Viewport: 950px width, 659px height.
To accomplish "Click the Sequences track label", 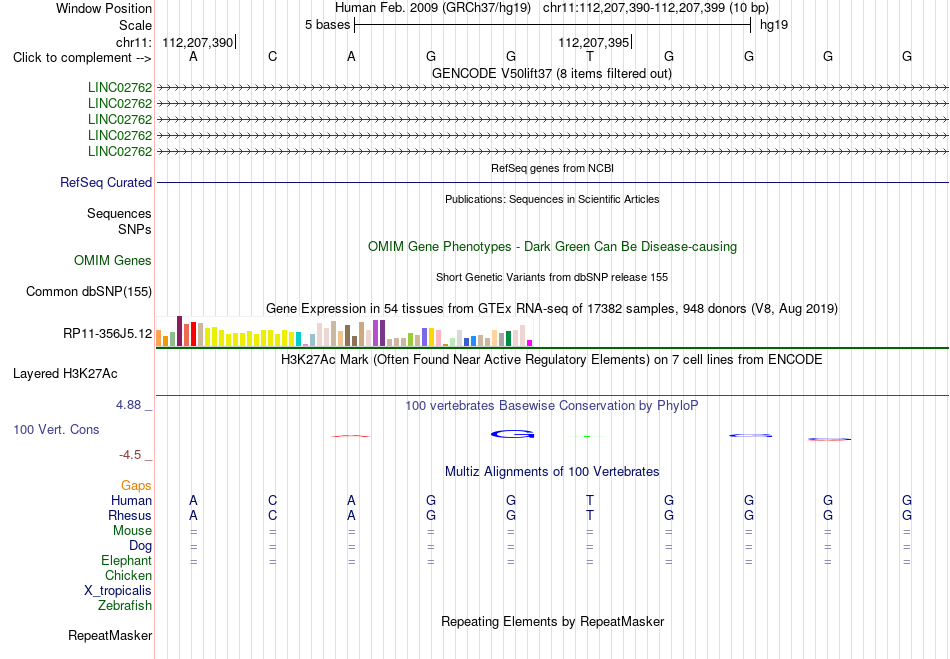I will point(119,213).
